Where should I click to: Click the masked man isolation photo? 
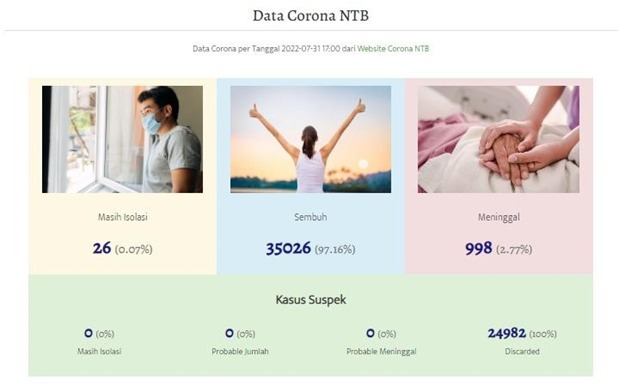[122, 139]
